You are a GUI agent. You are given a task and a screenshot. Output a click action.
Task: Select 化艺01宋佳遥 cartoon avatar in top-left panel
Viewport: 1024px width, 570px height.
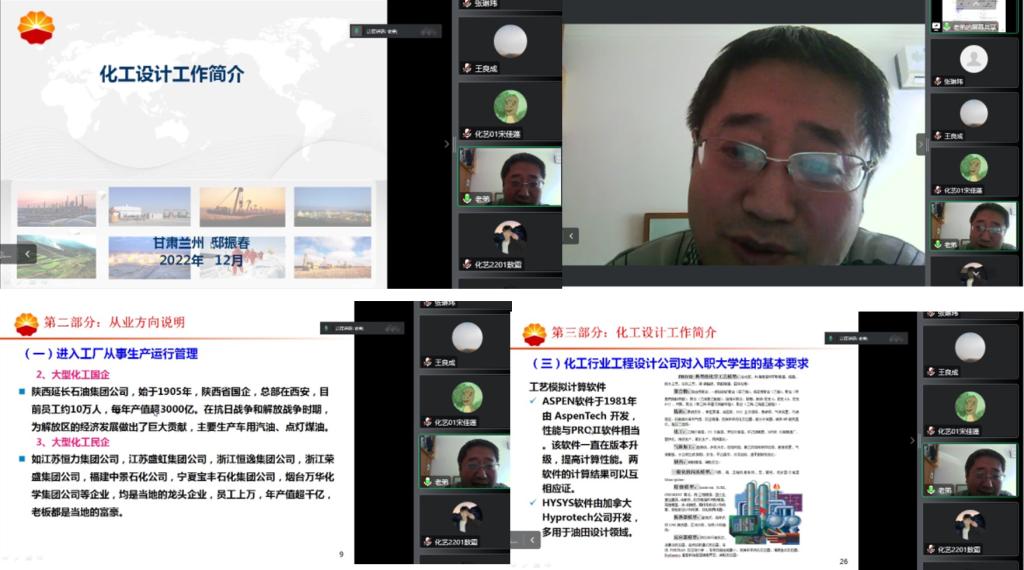click(x=510, y=107)
